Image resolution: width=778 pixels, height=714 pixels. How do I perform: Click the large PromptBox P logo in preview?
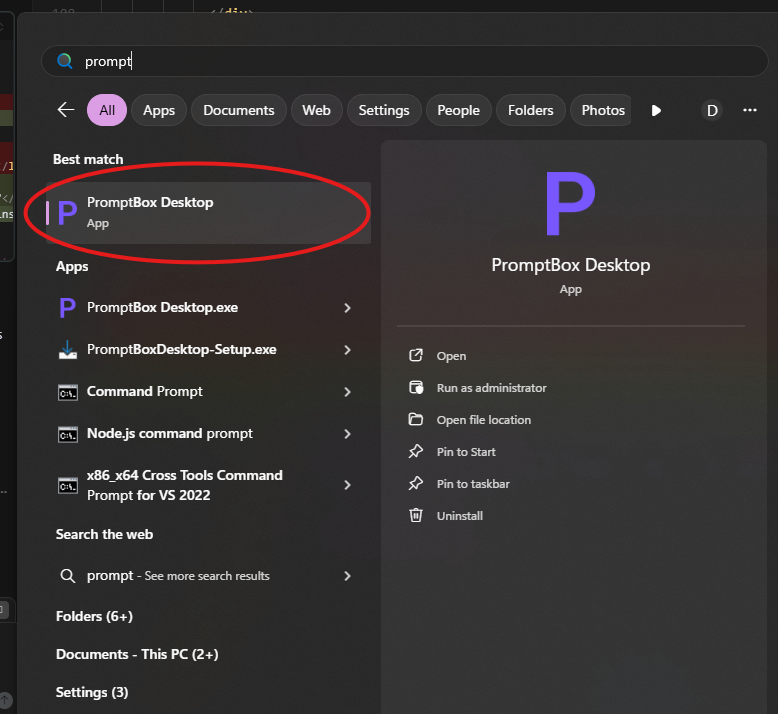[570, 203]
